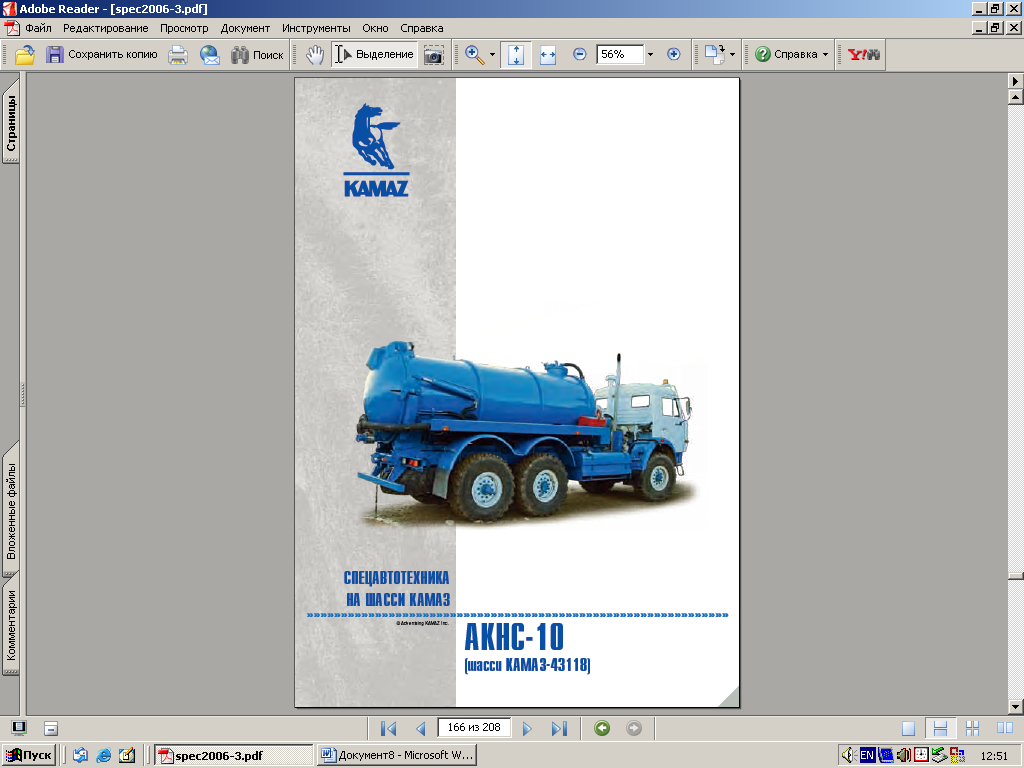Click the zoom out minus button
The width and height of the screenshot is (1024, 768).
coord(579,54)
